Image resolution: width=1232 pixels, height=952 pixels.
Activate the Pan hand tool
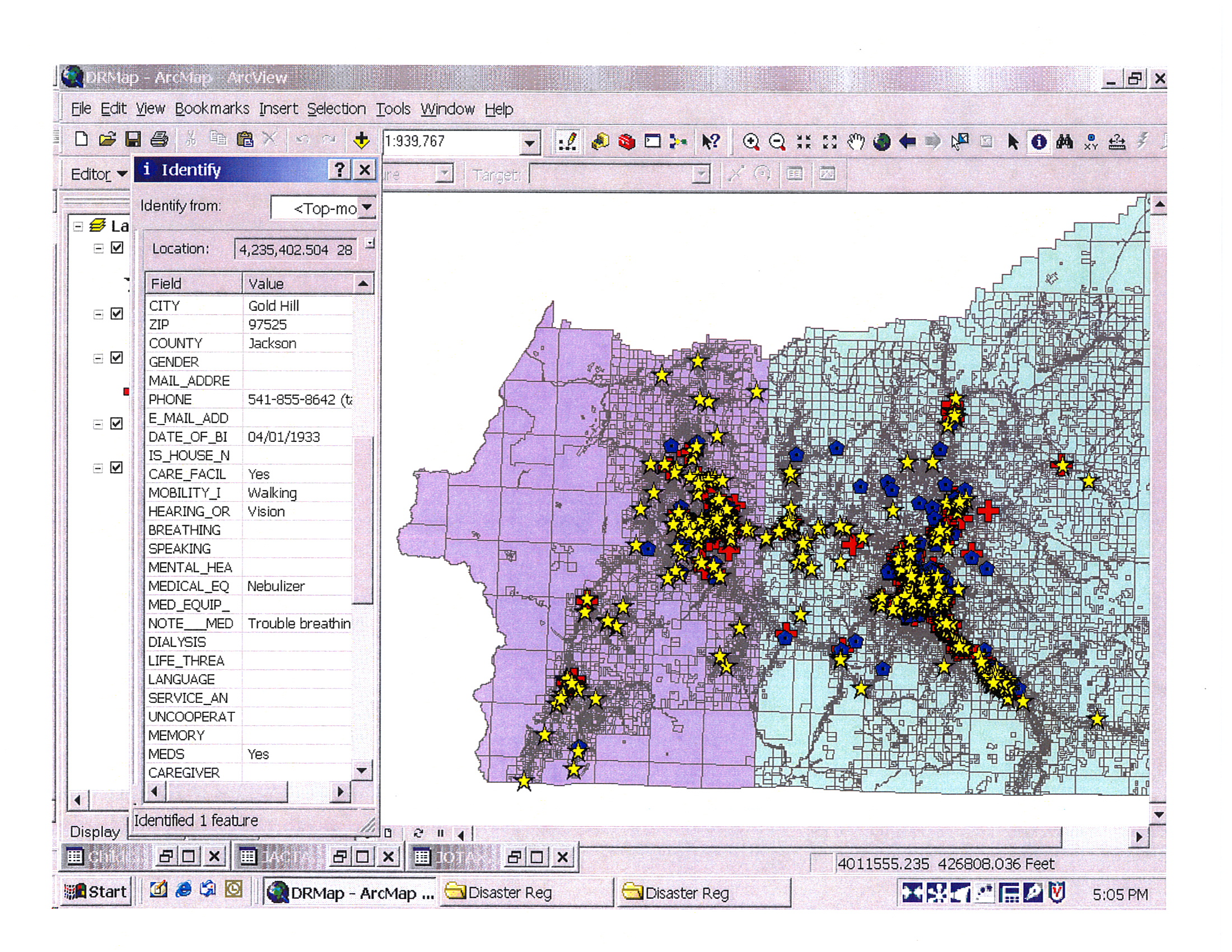[856, 142]
